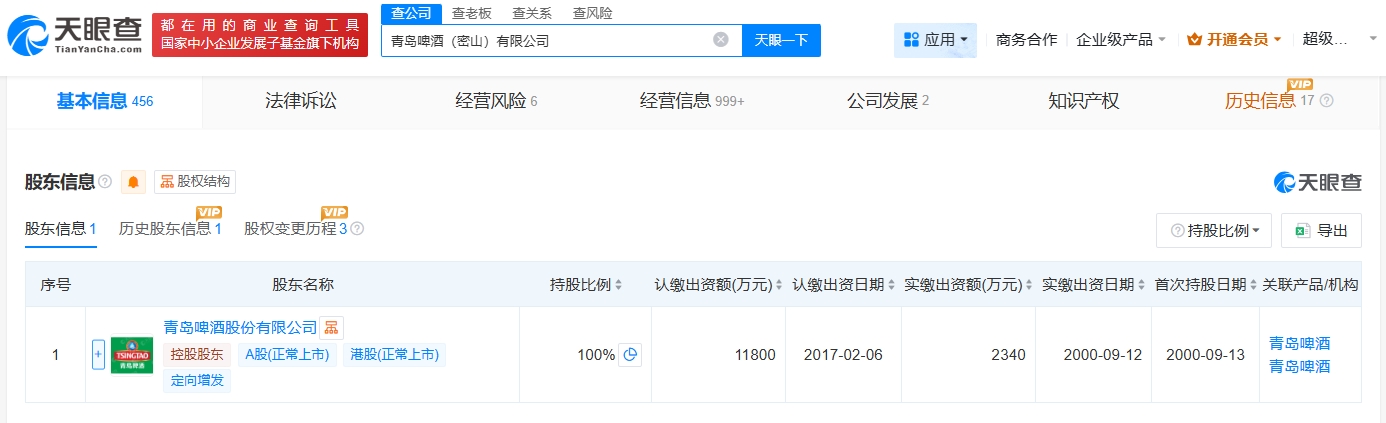Screen dimensions: 1386x423
Task: Export data with the 导出 button
Action: [x=1321, y=230]
